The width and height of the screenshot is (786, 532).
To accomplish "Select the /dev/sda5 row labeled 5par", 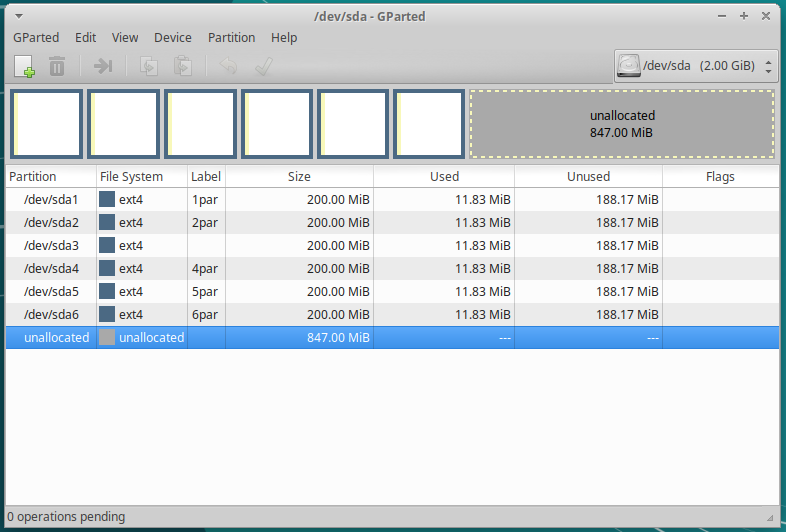I will click(x=50, y=291).
